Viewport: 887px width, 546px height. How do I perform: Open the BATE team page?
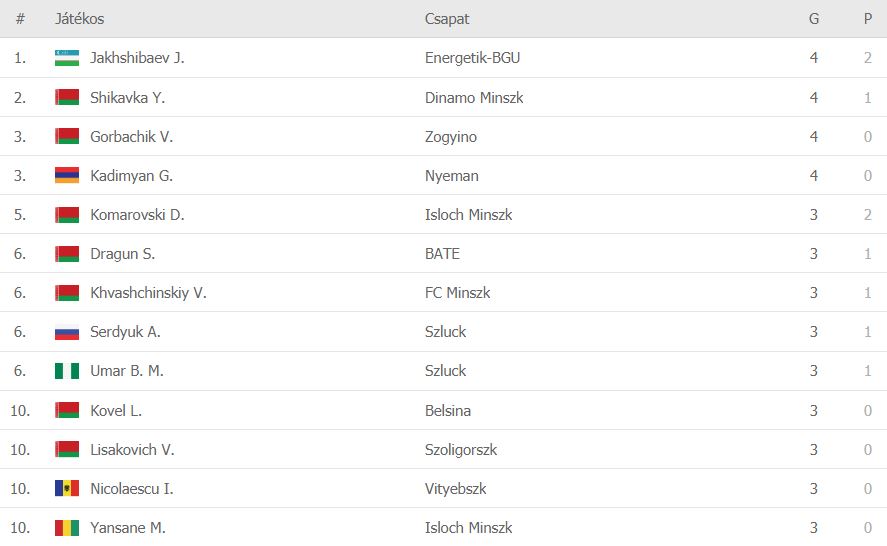(442, 253)
